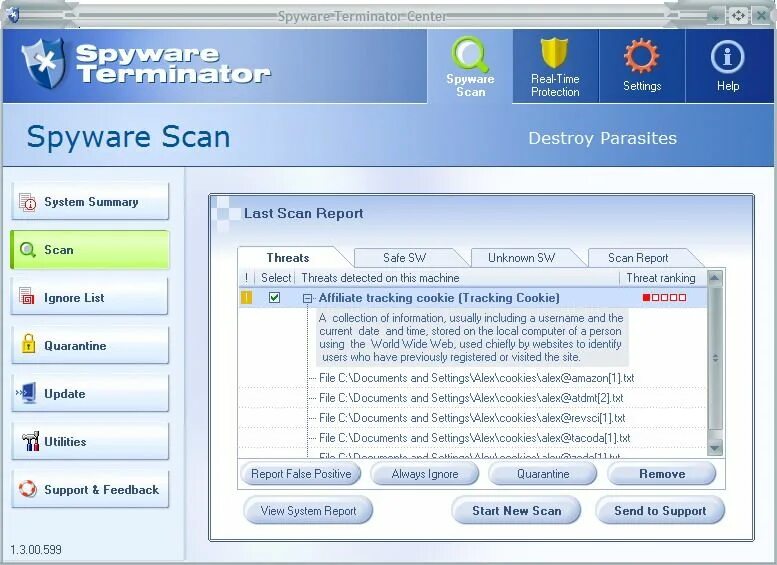Switch to the Threats tab

coord(288,258)
